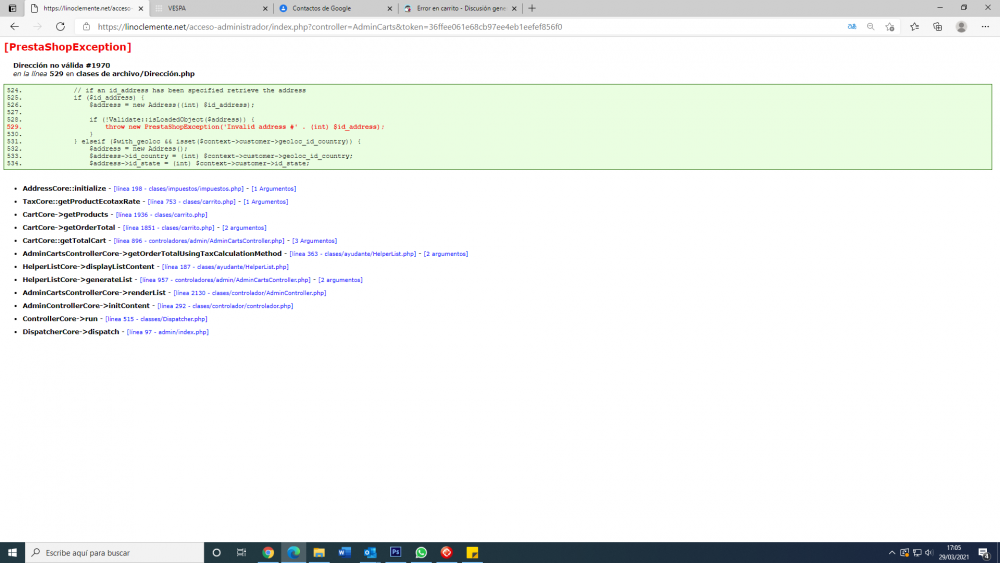Open the Windows Start menu
The height and width of the screenshot is (563, 1000).
click(x=12, y=552)
